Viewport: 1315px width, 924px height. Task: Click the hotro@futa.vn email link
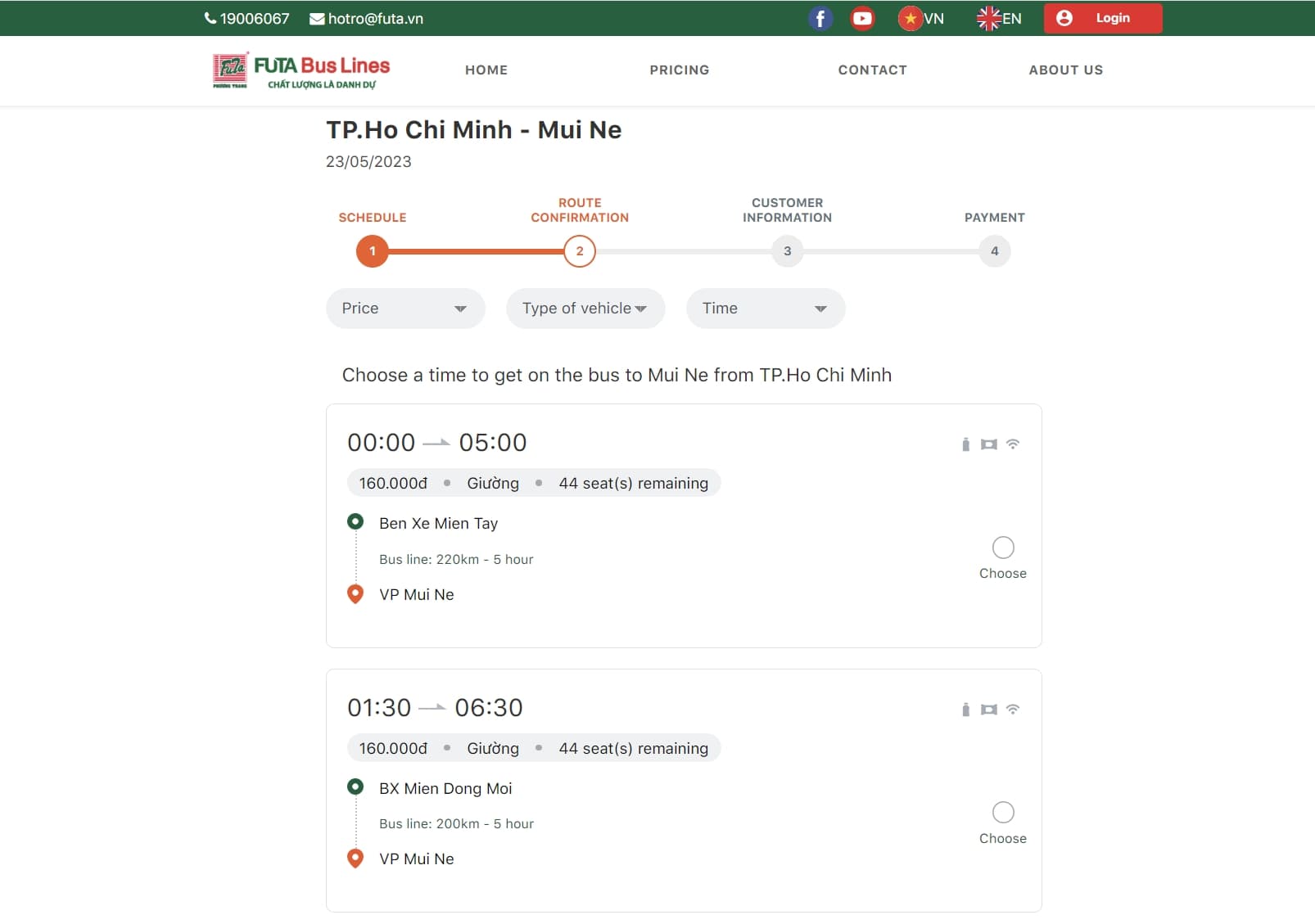366,19
